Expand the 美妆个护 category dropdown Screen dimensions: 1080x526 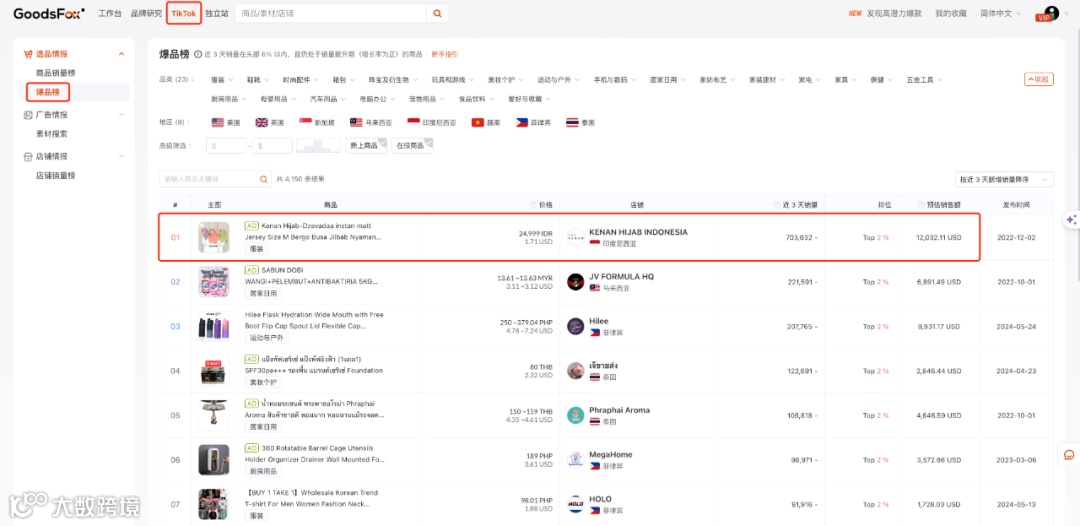point(505,80)
